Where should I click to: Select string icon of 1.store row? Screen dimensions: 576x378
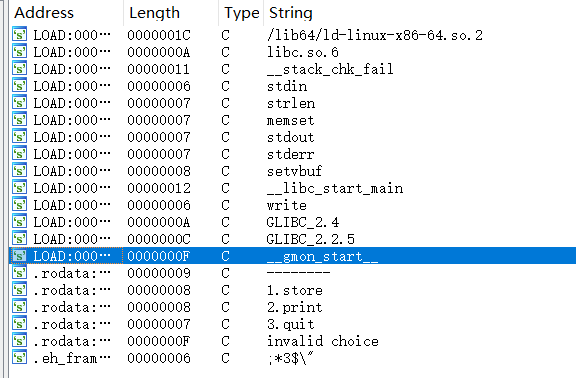tap(19, 290)
